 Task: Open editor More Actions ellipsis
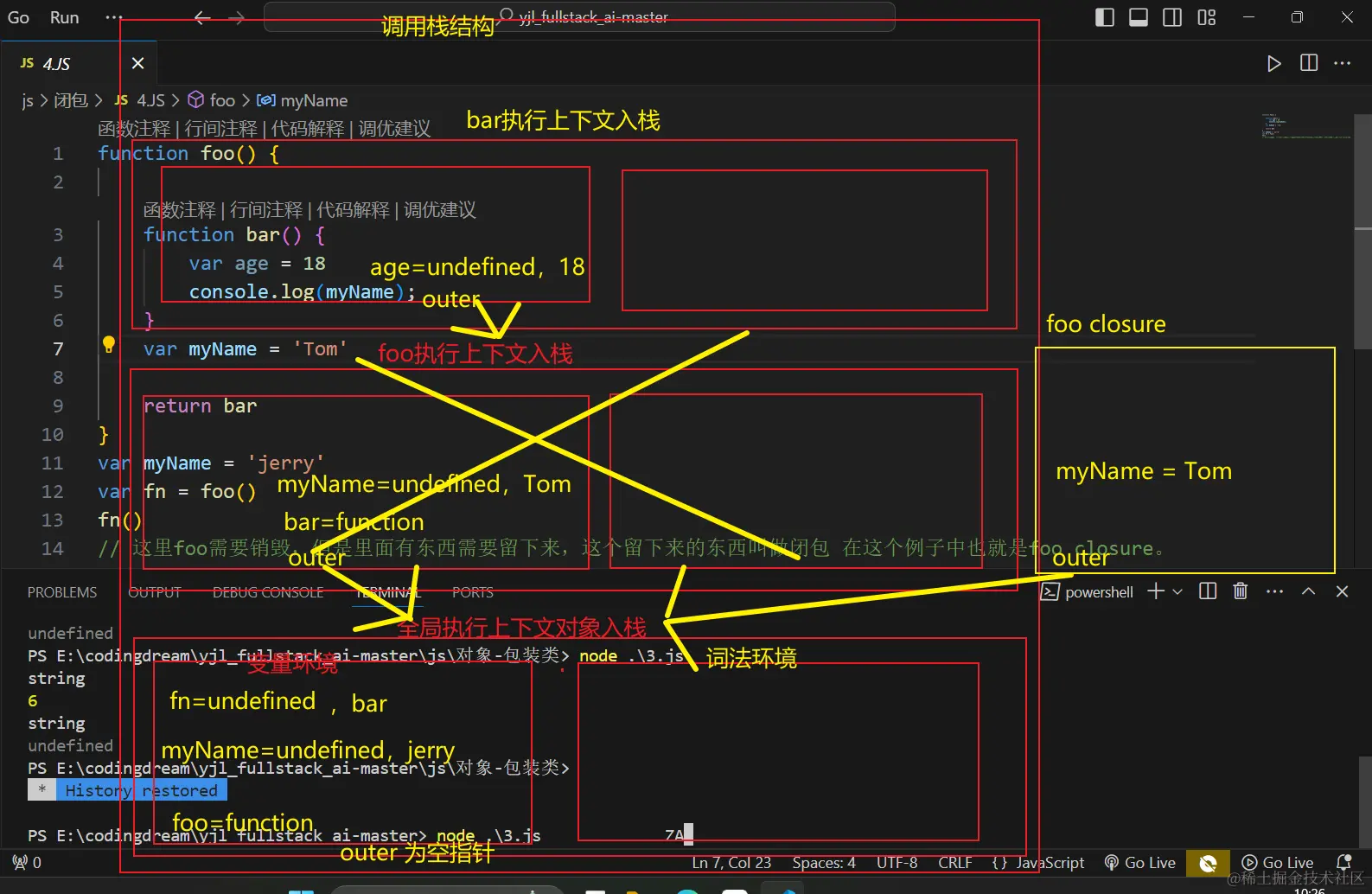[1342, 63]
